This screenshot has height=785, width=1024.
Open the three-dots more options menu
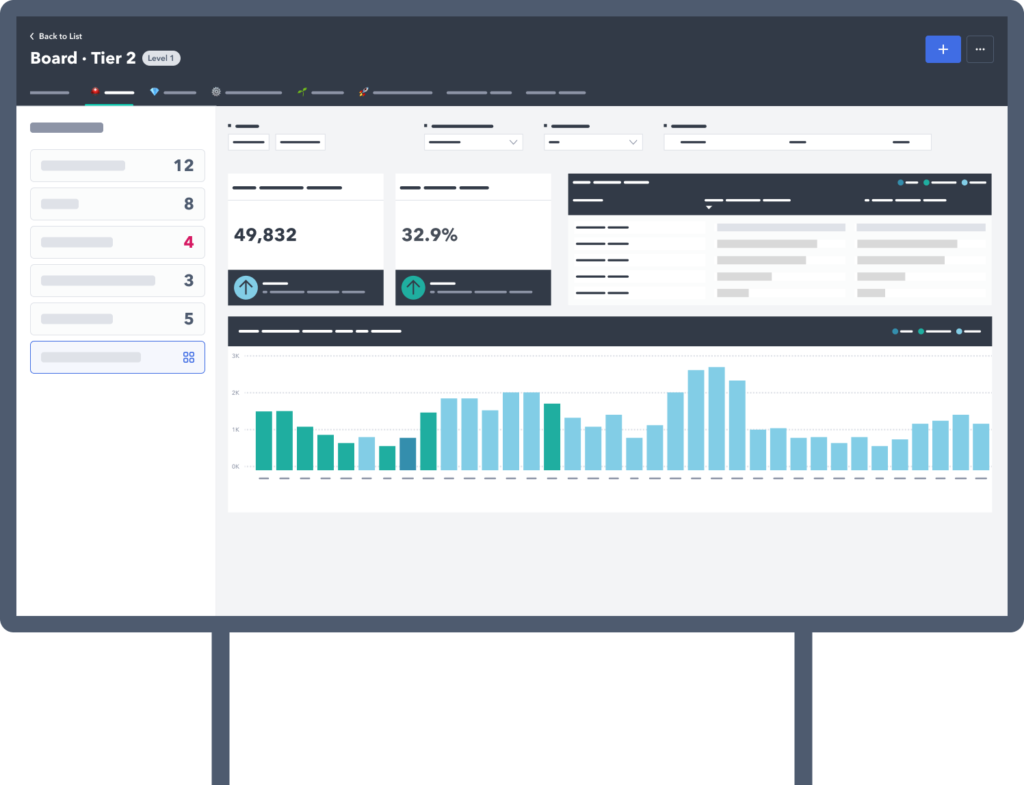coord(980,49)
